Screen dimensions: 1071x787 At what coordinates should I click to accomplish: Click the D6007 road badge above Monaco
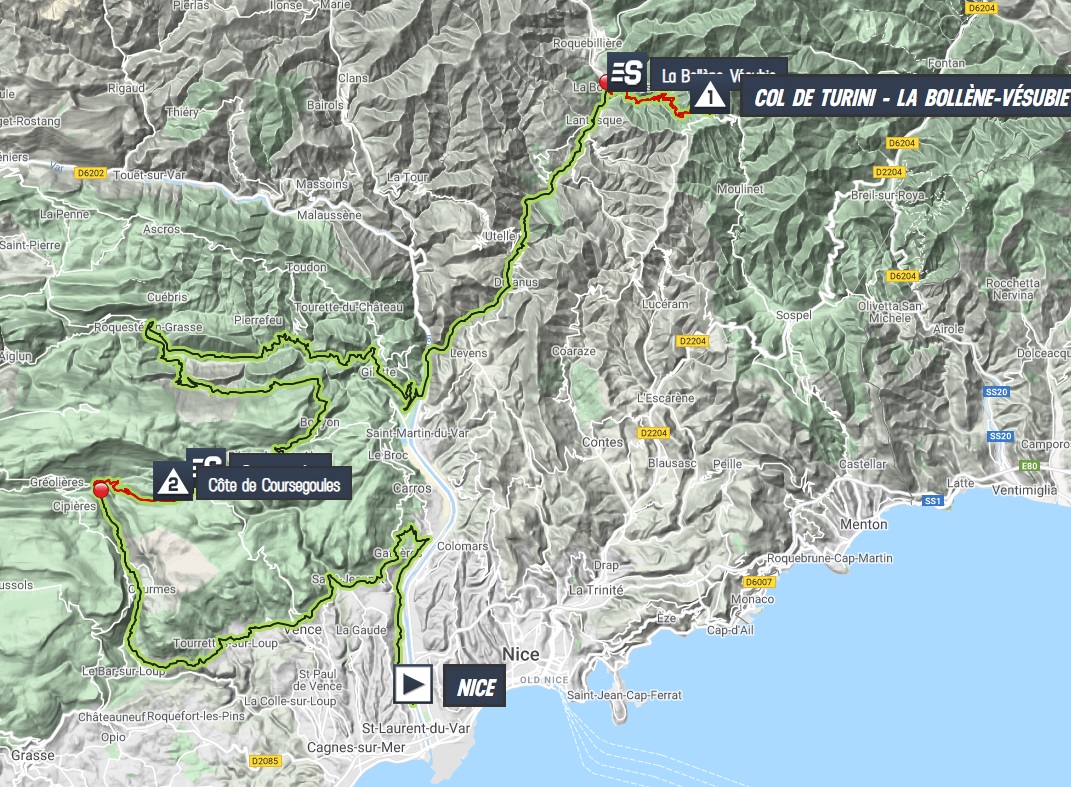point(759,582)
